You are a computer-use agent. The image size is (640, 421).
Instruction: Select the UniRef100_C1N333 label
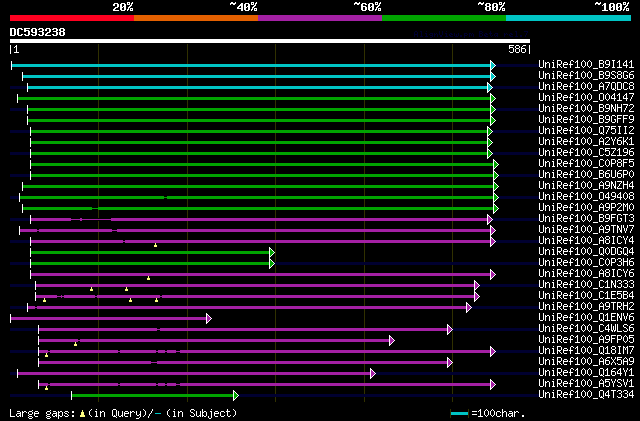[x=586, y=285]
